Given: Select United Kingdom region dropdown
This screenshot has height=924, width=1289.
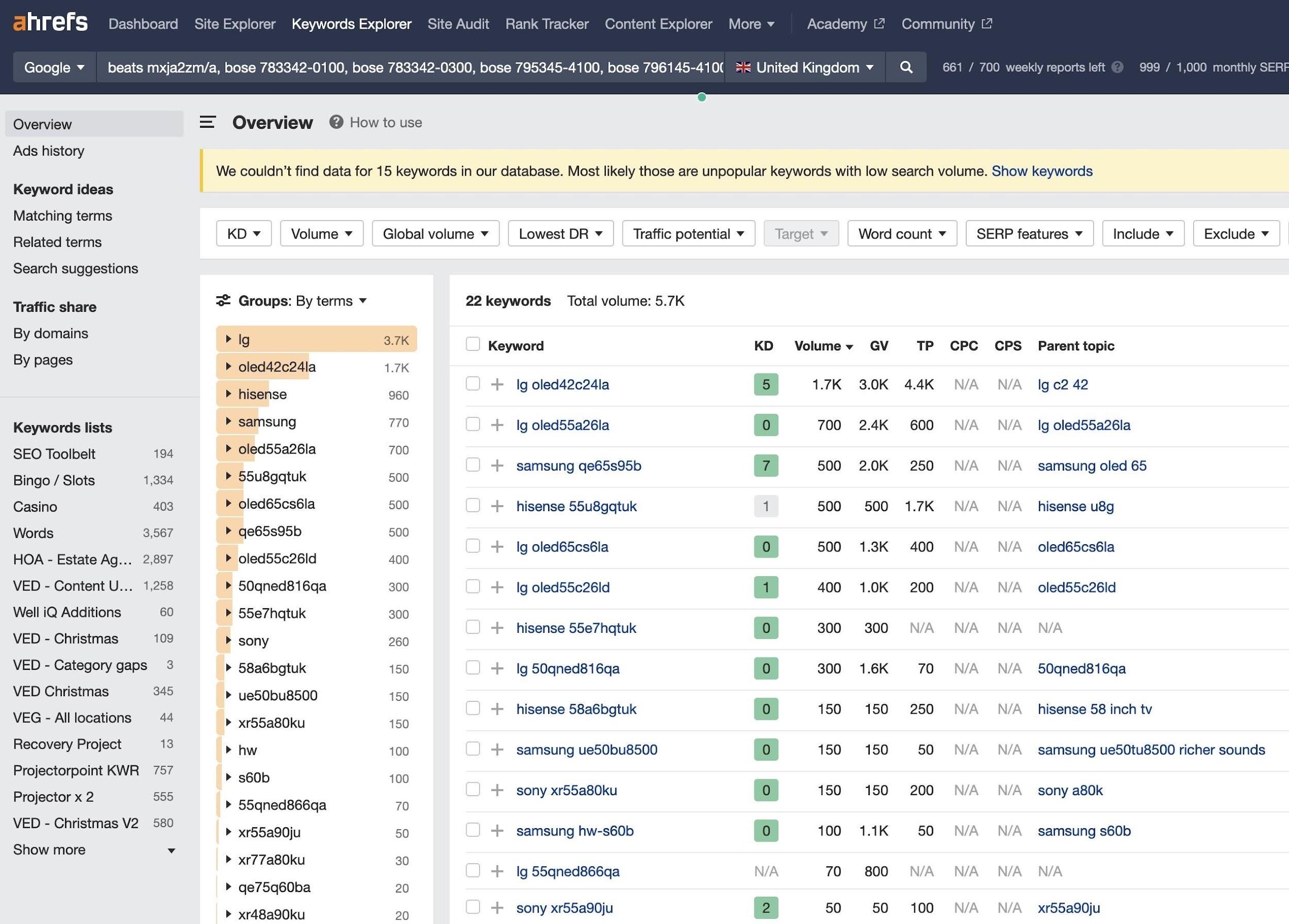Looking at the screenshot, I should point(806,67).
